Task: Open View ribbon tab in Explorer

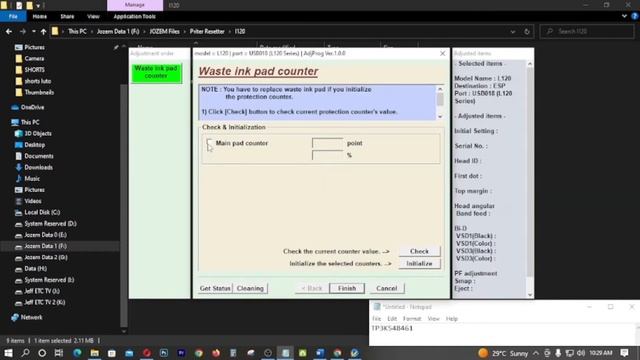Action: coord(93,16)
